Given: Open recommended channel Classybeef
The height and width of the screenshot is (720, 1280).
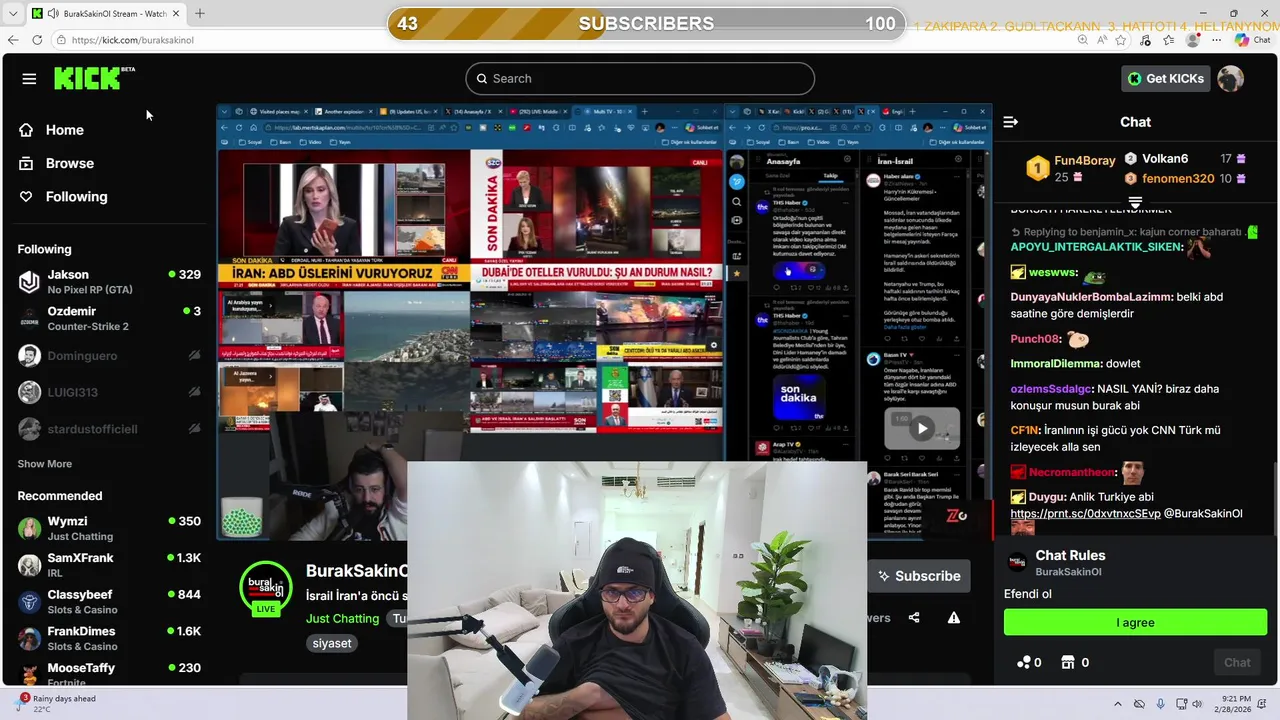Looking at the screenshot, I should [109, 602].
